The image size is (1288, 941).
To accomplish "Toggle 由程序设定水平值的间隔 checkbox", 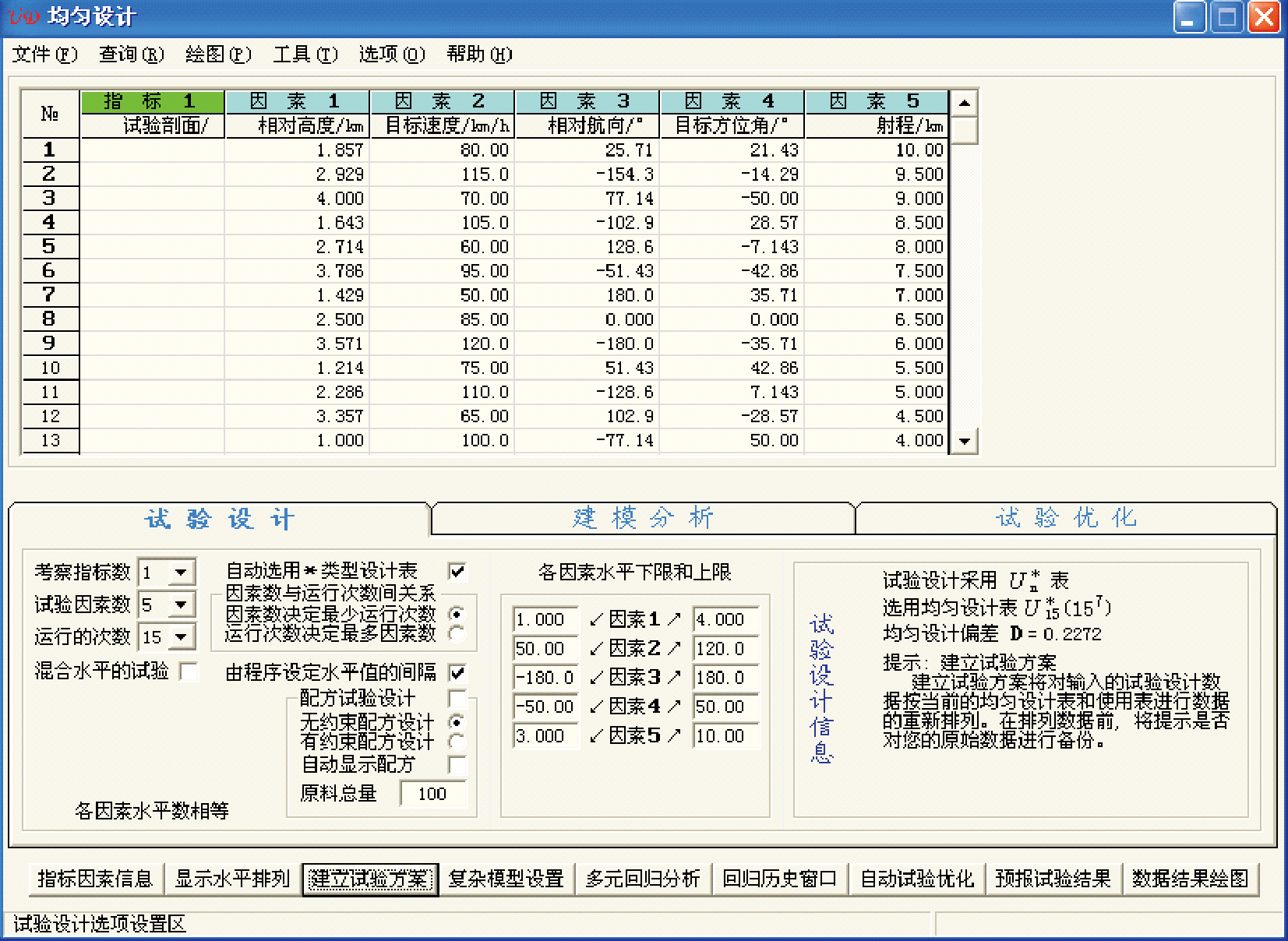I will point(457,672).
